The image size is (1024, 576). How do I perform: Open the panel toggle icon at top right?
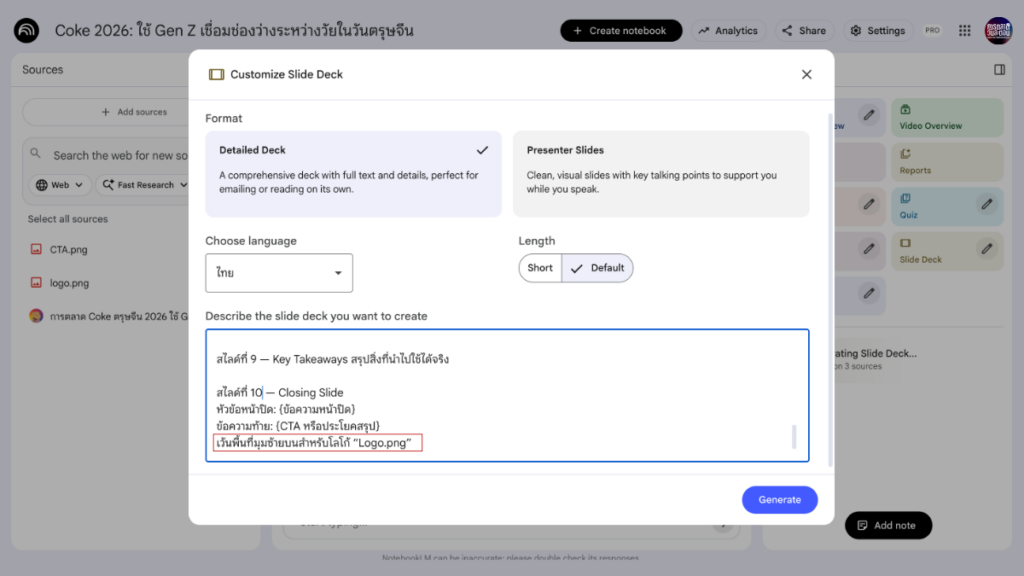pyautogui.click(x=997, y=68)
